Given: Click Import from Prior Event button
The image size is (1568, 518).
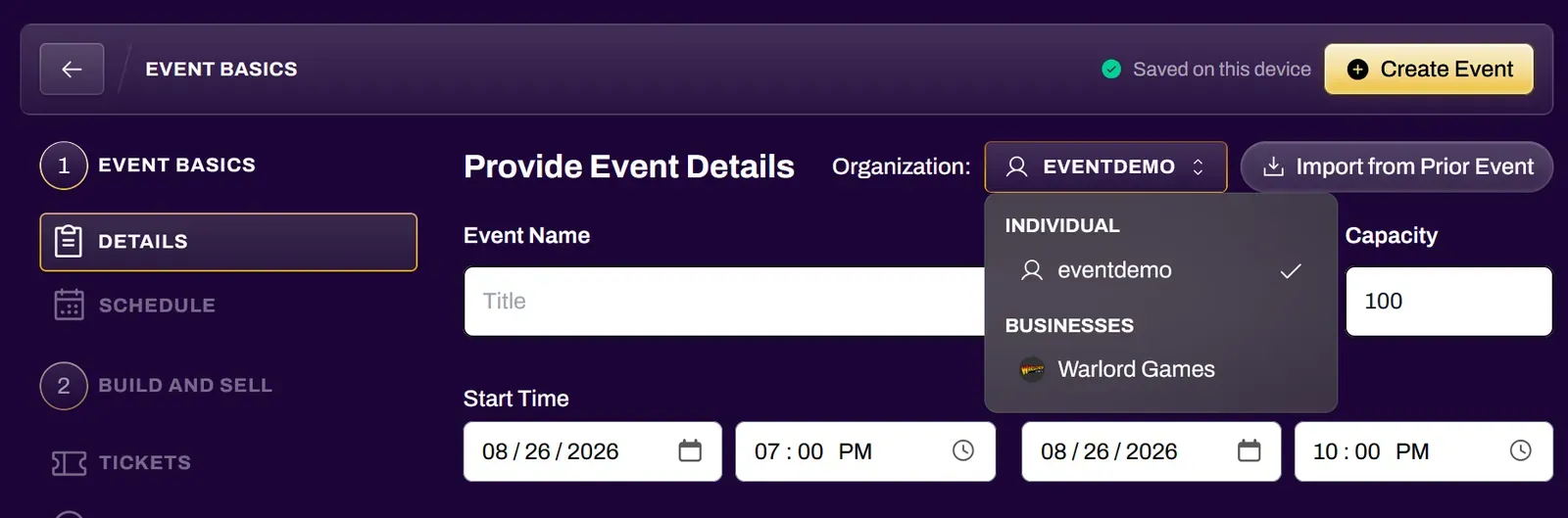Looking at the screenshot, I should click(1396, 167).
